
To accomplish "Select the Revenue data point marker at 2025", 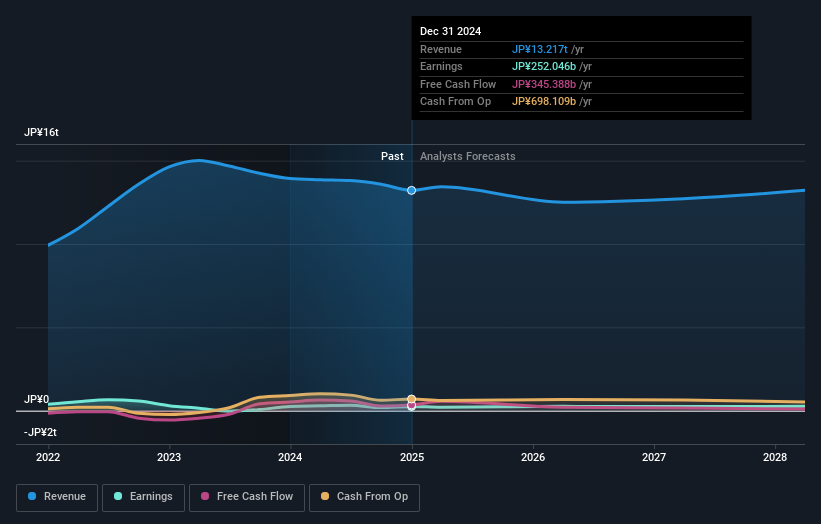I will pos(412,191).
